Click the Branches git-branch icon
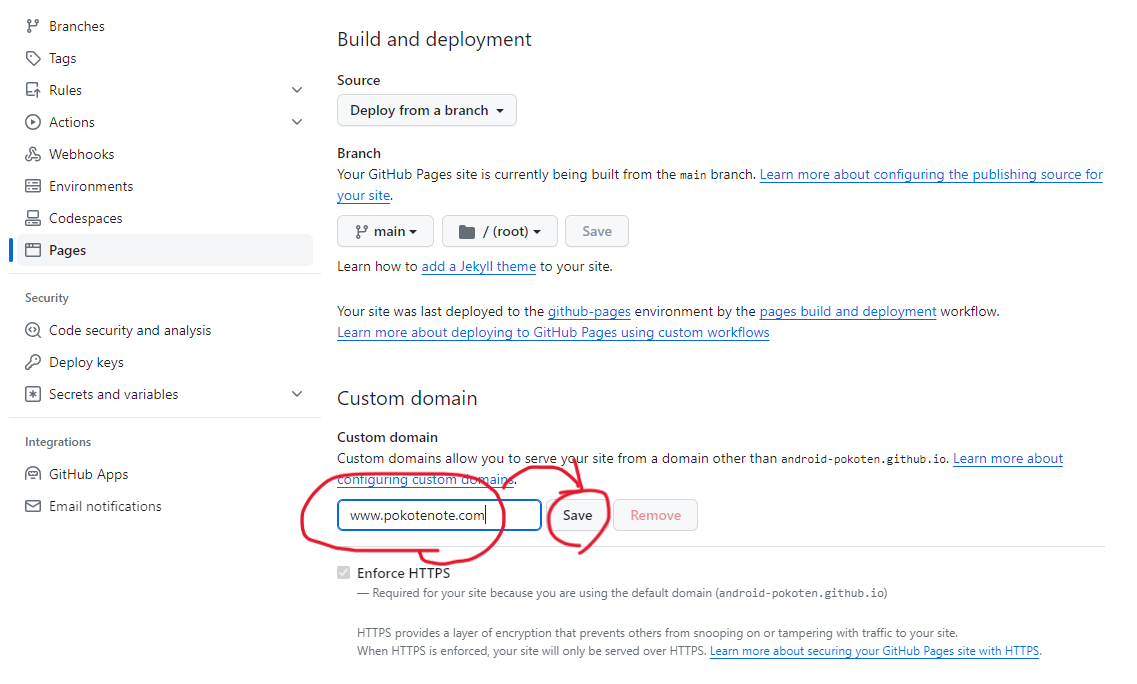The image size is (1137, 684). click(33, 26)
